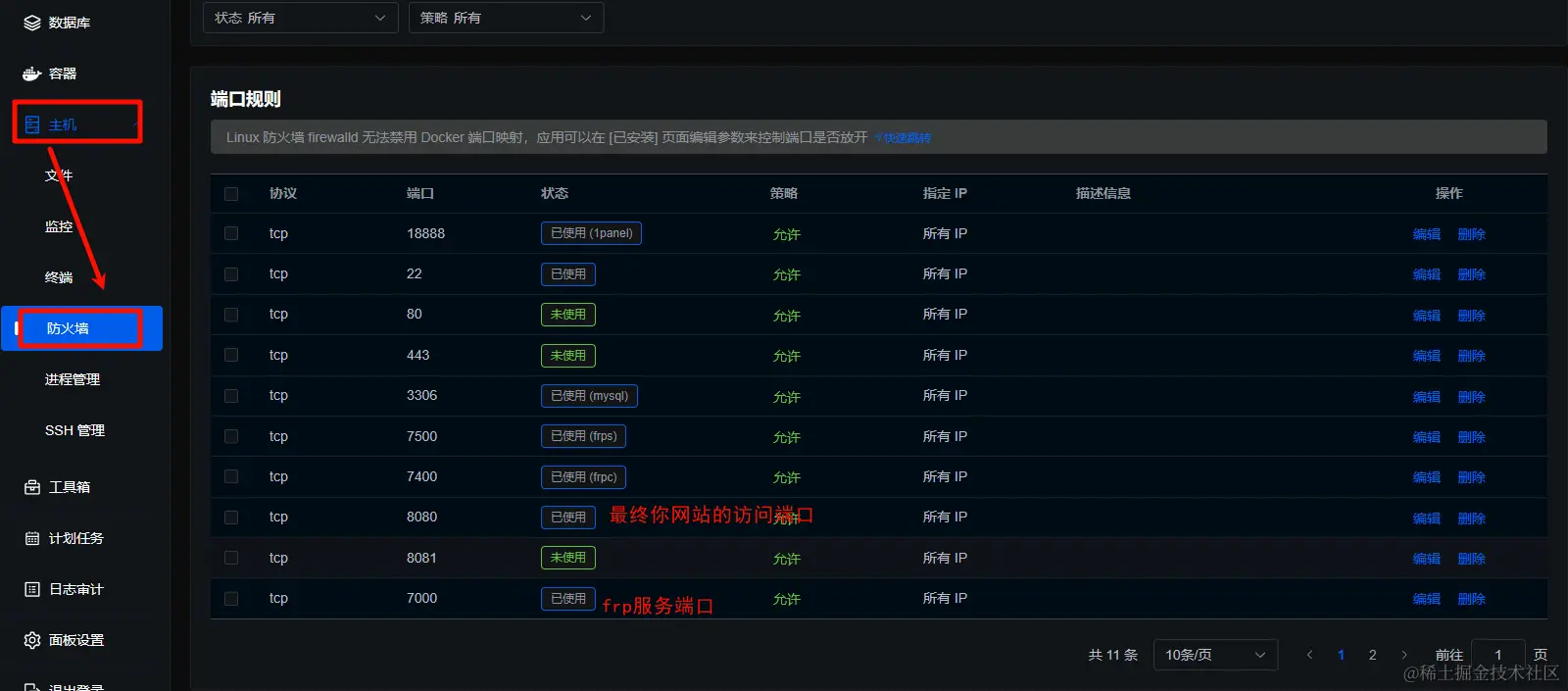Image resolution: width=1568 pixels, height=691 pixels.
Task: Select the 防火墙 menu item
Action: (82, 328)
